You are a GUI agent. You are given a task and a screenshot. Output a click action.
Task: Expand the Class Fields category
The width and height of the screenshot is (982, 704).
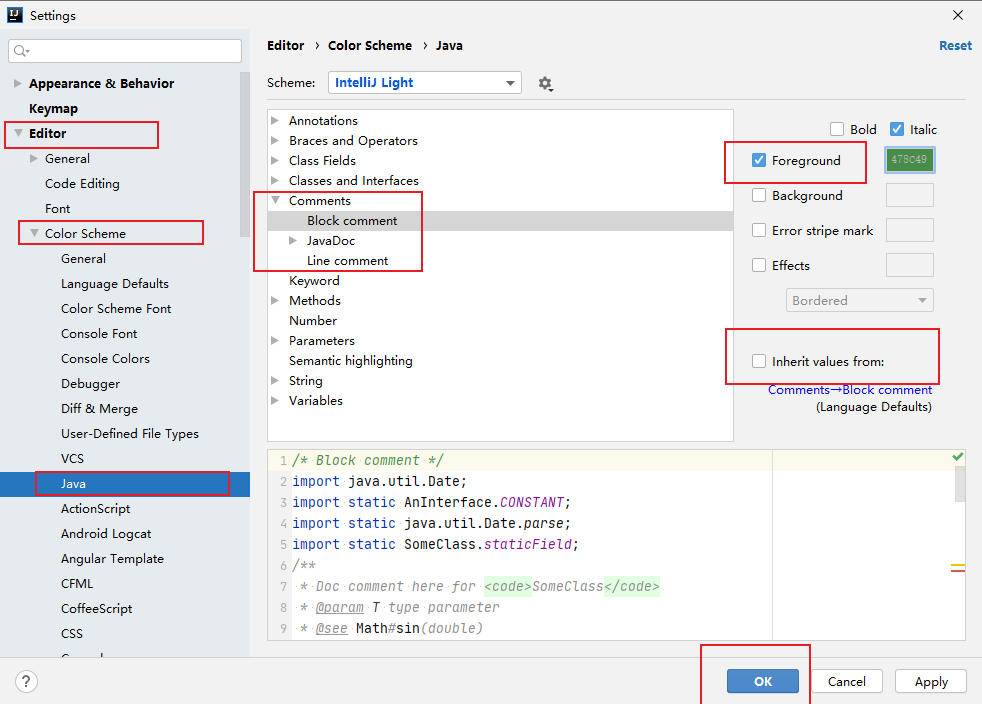click(x=275, y=160)
